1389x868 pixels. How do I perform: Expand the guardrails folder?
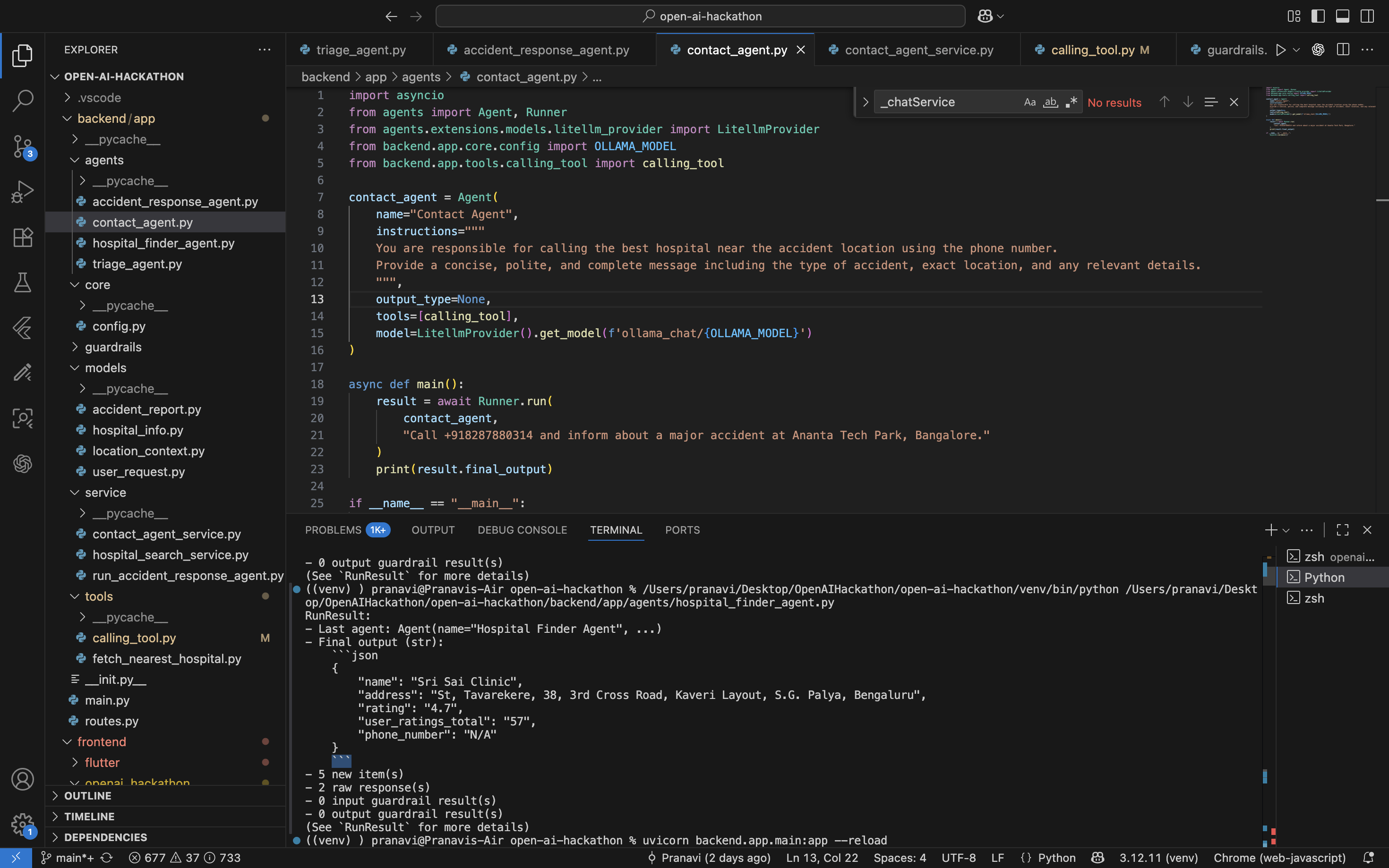(x=113, y=347)
